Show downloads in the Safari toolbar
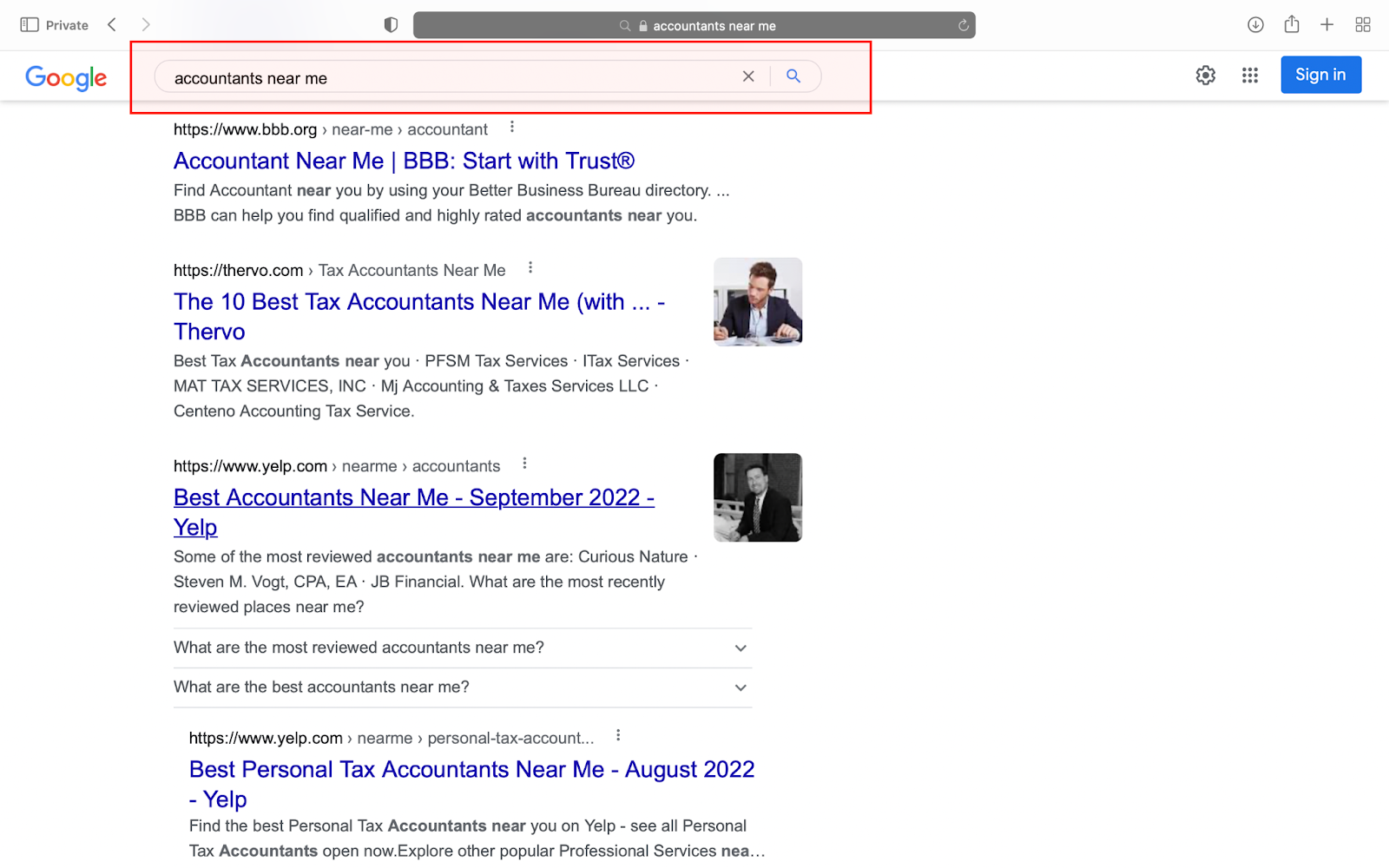1389x868 pixels. [1255, 25]
